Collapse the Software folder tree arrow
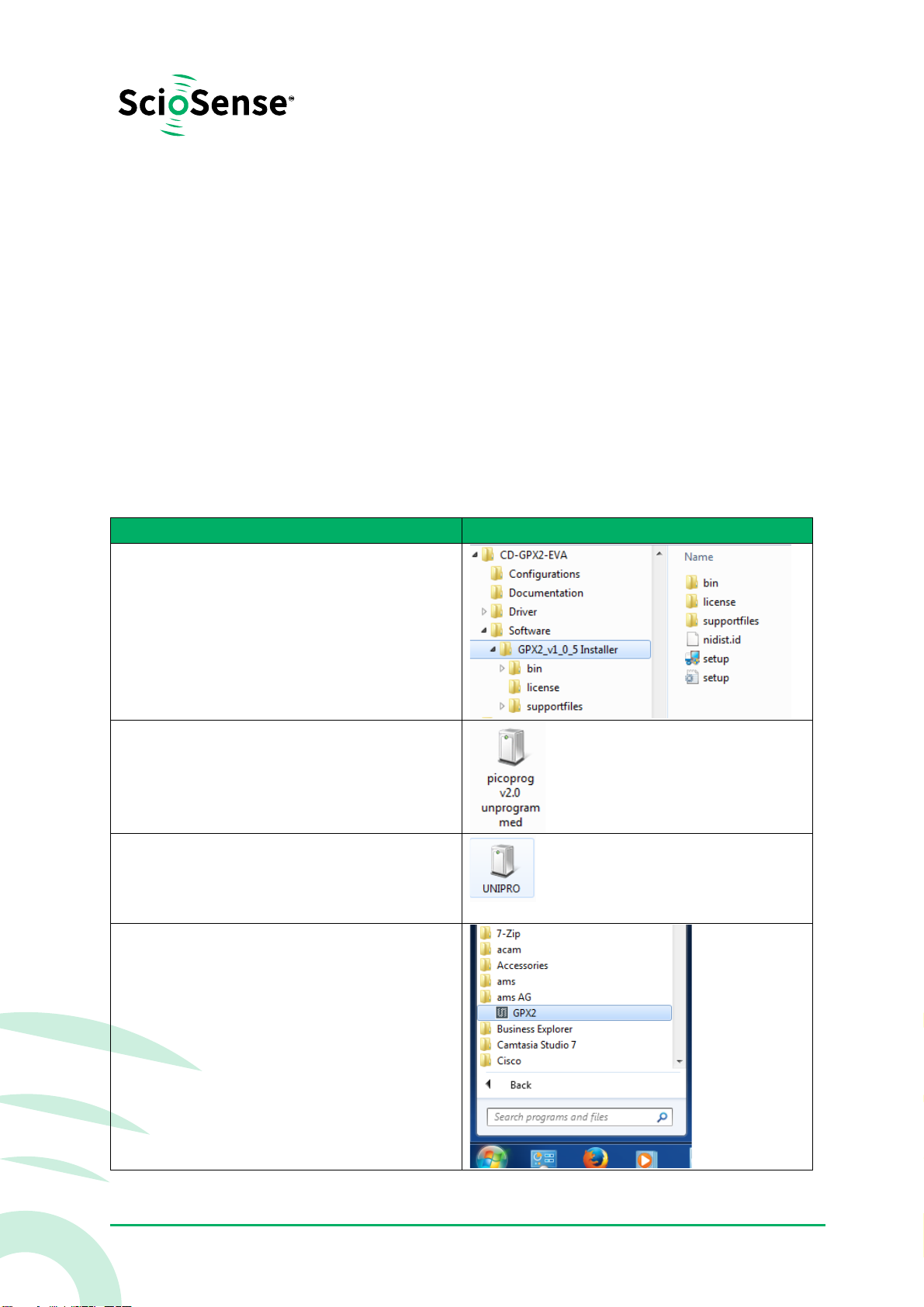This screenshot has width=924, height=1307. (x=484, y=631)
